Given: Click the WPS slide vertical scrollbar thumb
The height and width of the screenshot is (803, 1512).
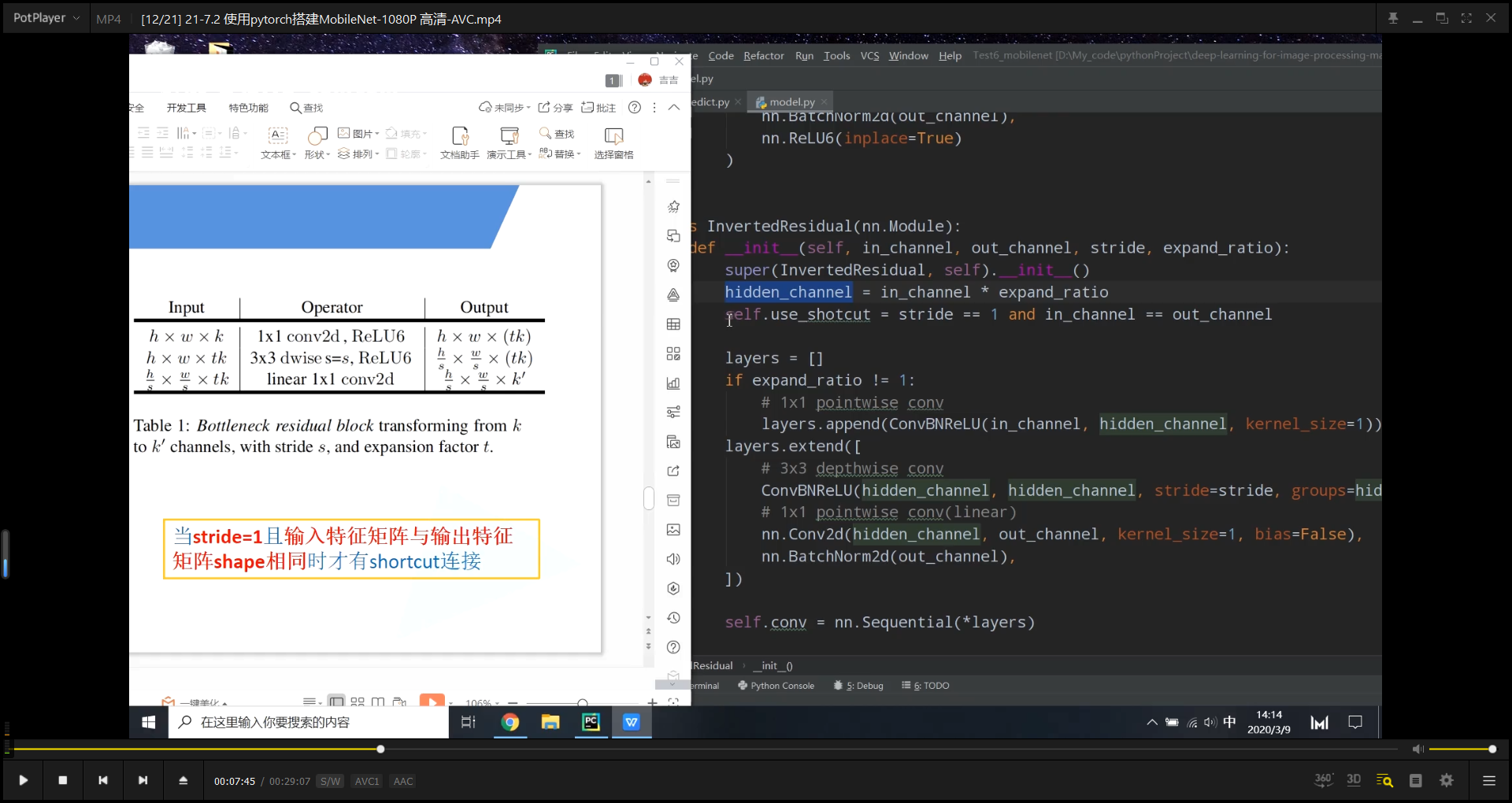Looking at the screenshot, I should [649, 498].
